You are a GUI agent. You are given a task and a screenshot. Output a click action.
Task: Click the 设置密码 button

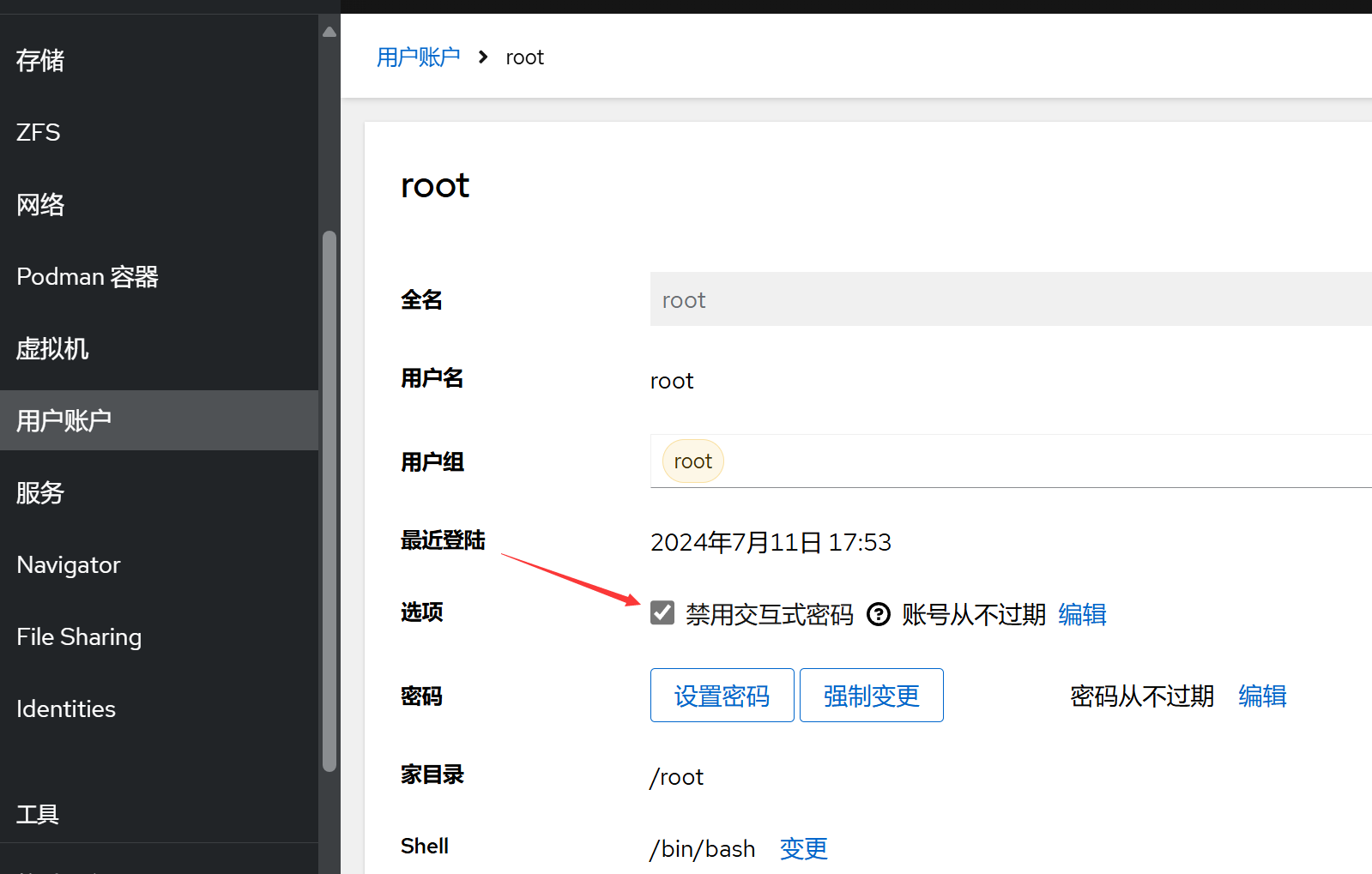pyautogui.click(x=722, y=696)
